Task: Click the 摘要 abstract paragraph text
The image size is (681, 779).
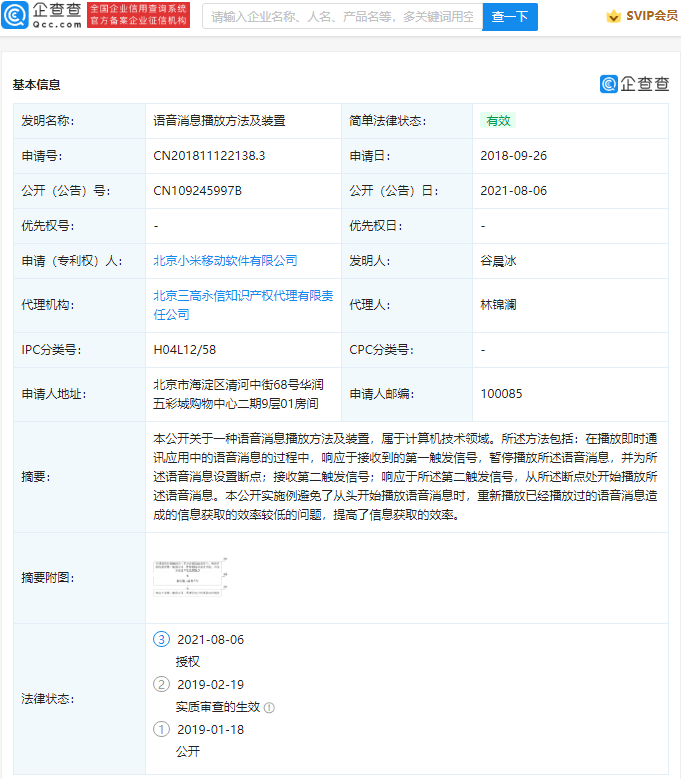Action: (405, 476)
